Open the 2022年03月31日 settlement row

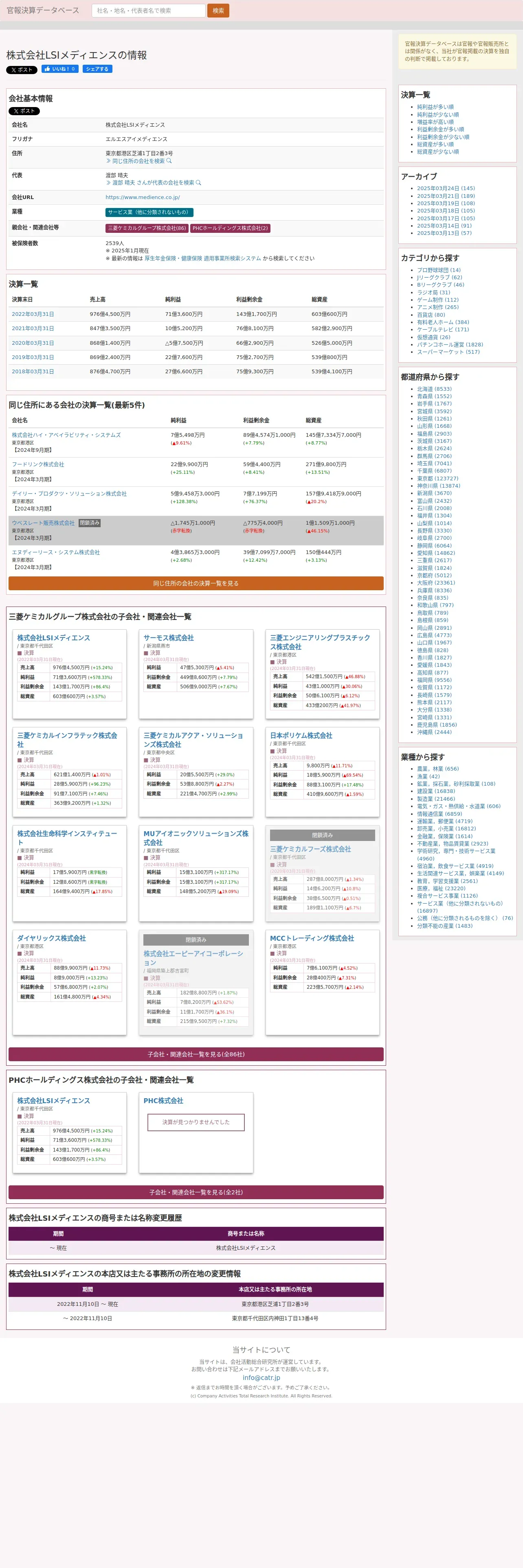tap(33, 314)
